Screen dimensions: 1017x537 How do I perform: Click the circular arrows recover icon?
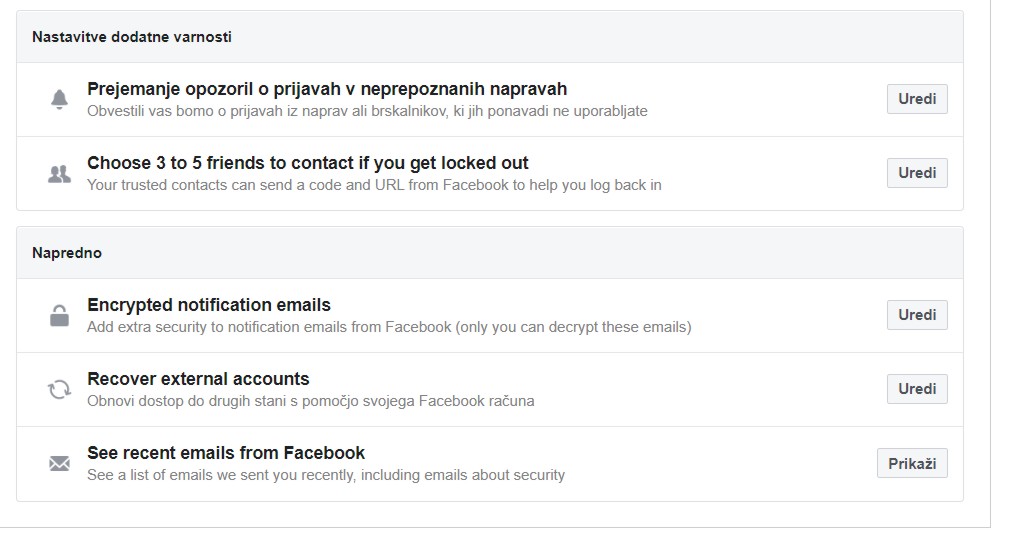tap(60, 390)
